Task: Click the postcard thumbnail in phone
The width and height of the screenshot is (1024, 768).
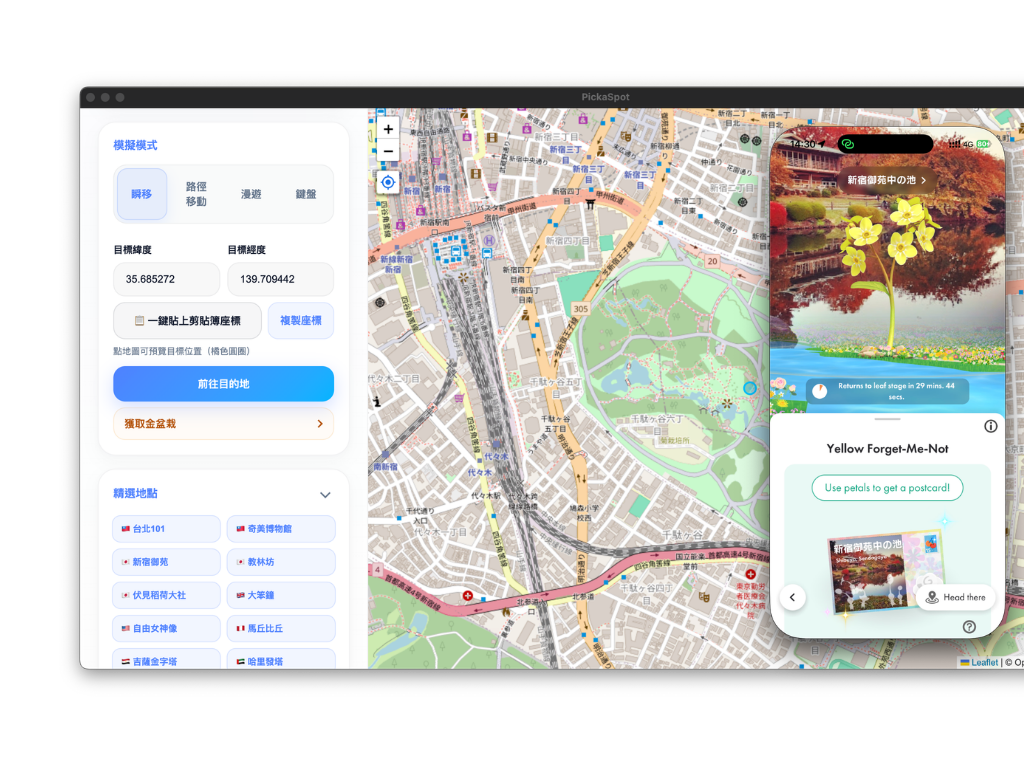Action: (886, 574)
